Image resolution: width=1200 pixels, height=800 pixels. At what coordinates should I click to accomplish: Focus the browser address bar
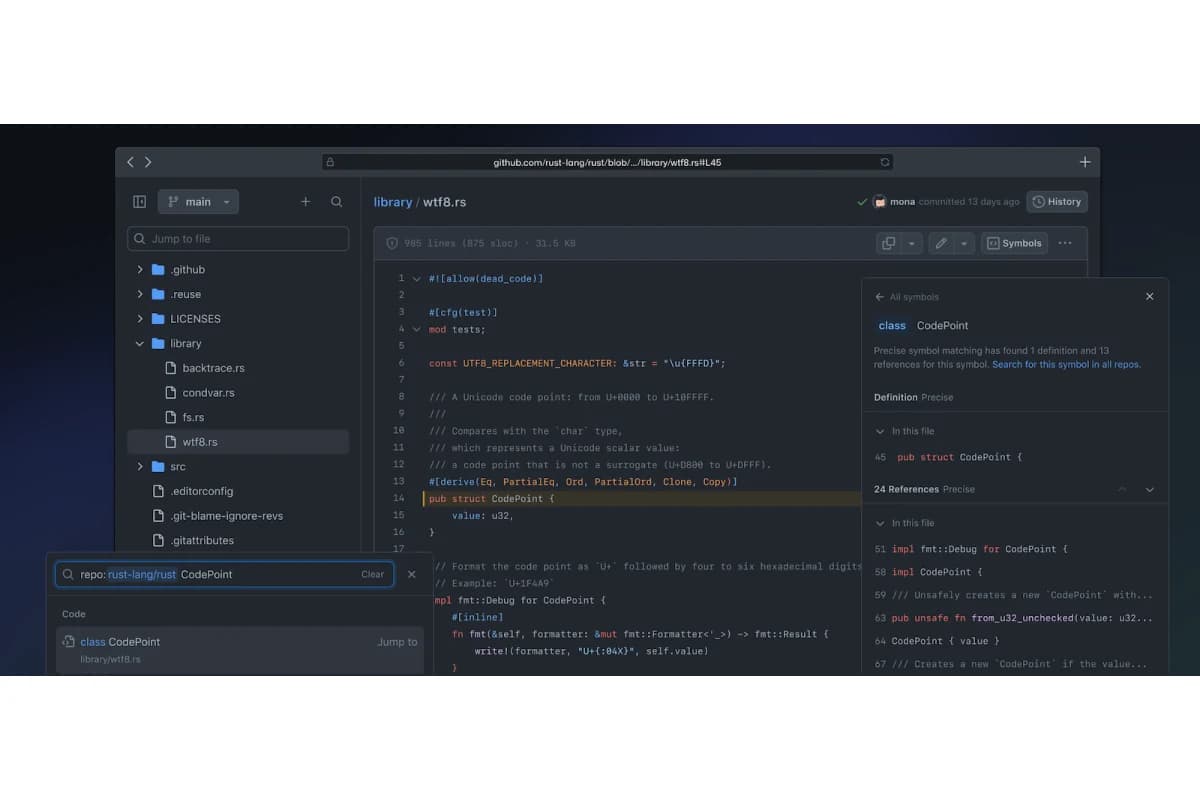pos(608,162)
